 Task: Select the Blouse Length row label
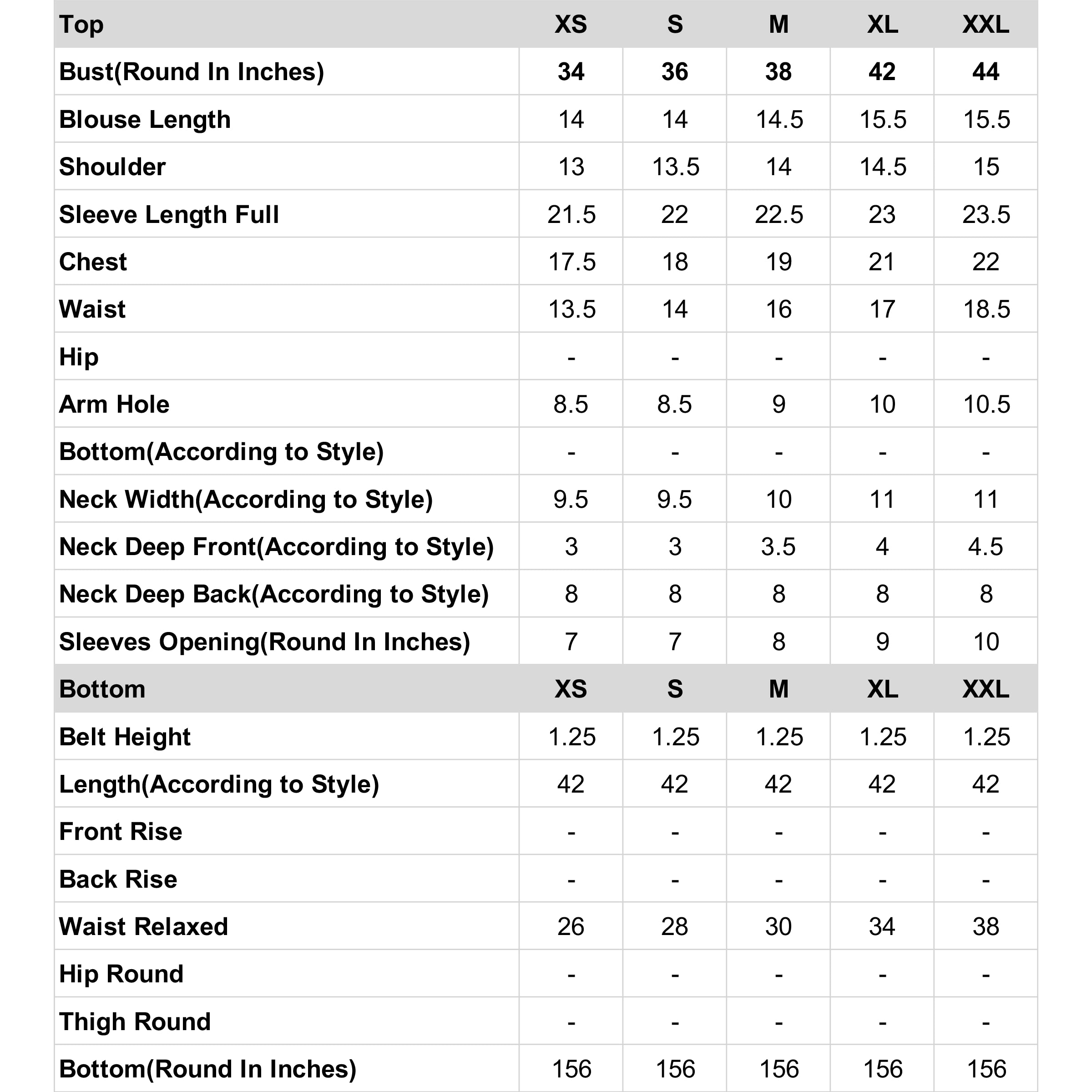(145, 119)
